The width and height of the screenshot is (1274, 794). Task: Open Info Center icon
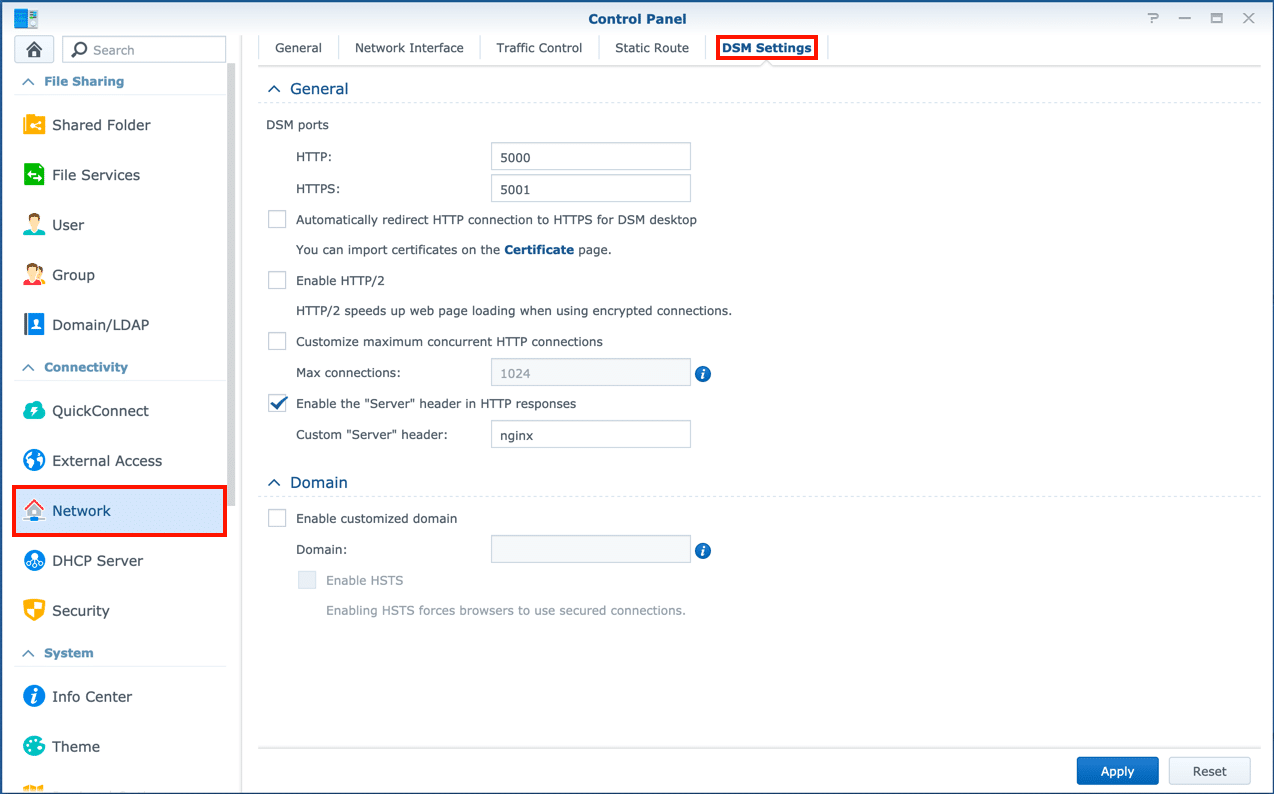coord(34,697)
